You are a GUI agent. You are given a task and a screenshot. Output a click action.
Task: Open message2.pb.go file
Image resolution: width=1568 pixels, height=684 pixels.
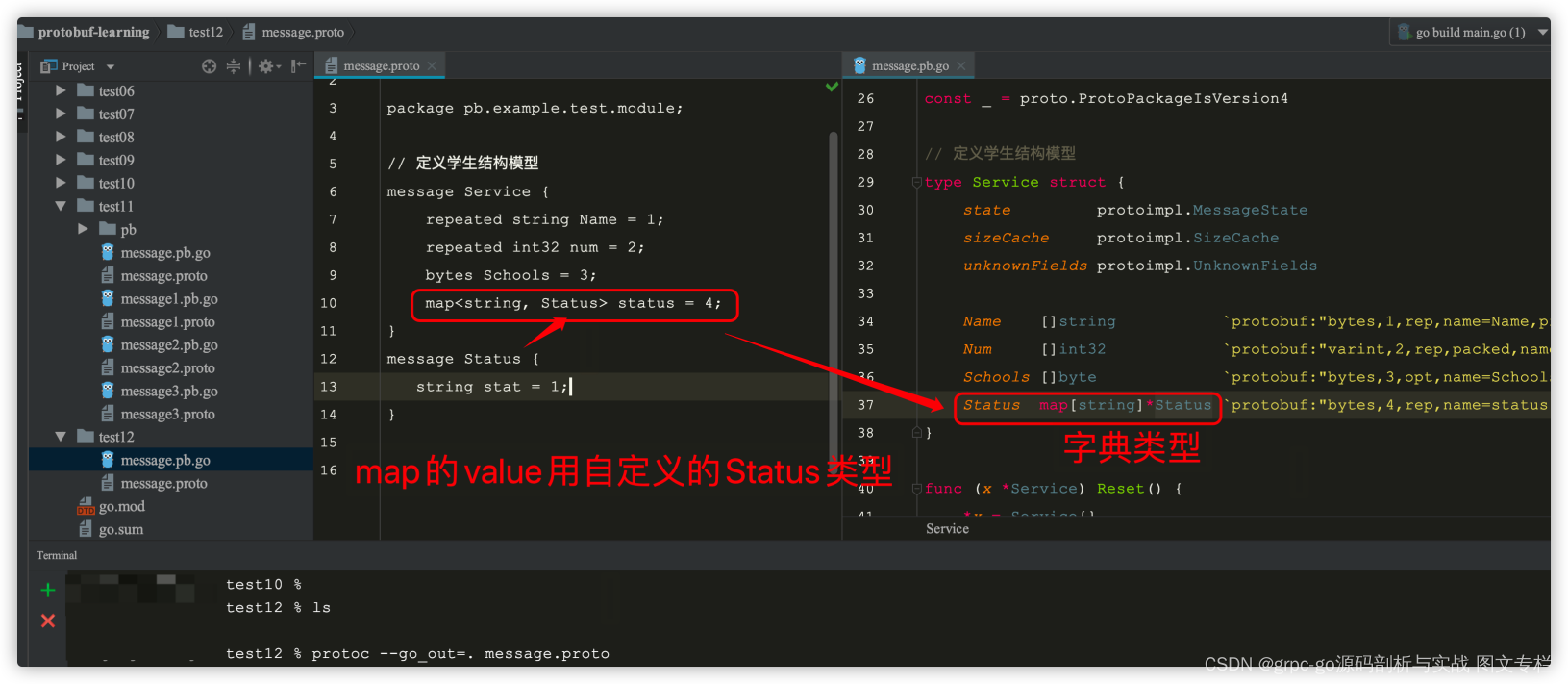(169, 345)
